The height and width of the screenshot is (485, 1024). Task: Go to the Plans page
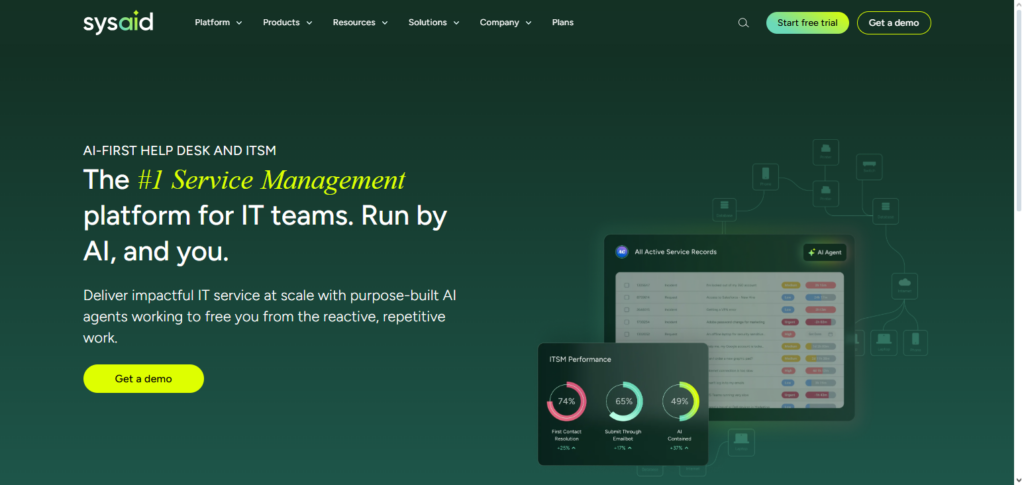pyautogui.click(x=563, y=23)
